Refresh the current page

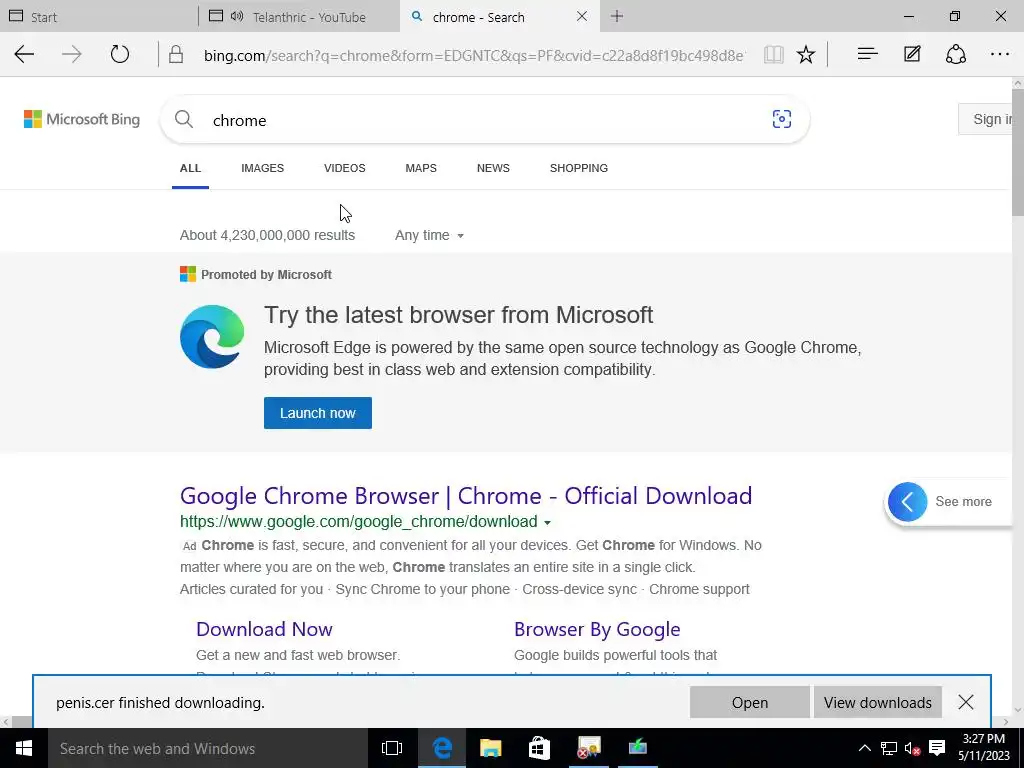pos(120,54)
